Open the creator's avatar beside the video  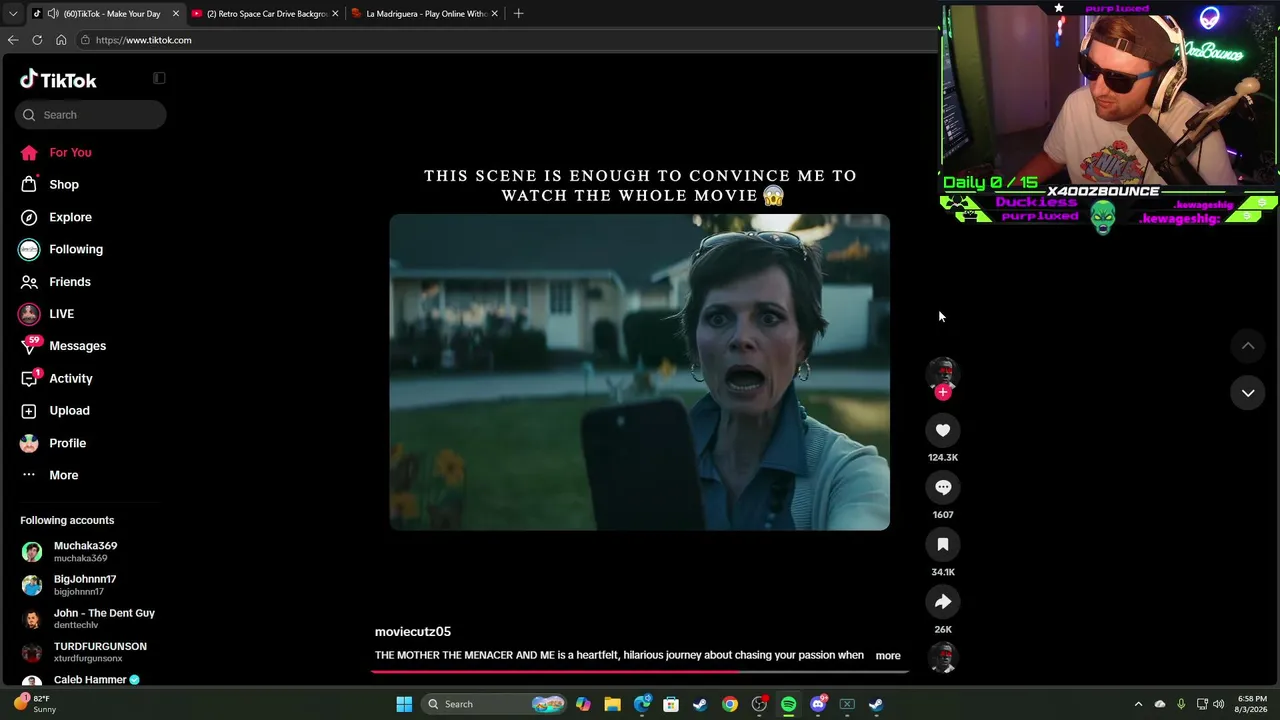pos(942,372)
